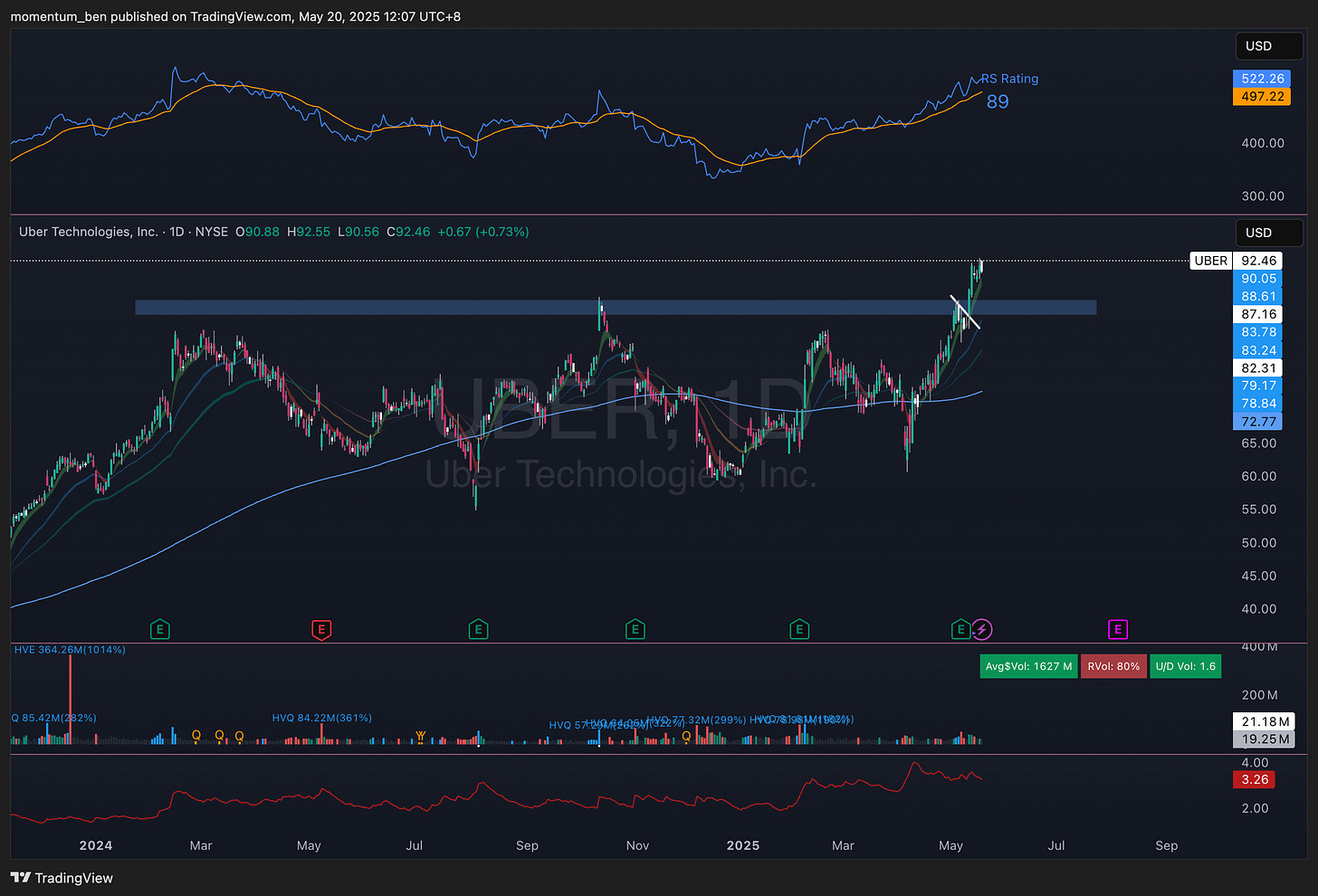The width and height of the screenshot is (1318, 896).
Task: Click the RS Rating value 89
Action: (x=998, y=101)
